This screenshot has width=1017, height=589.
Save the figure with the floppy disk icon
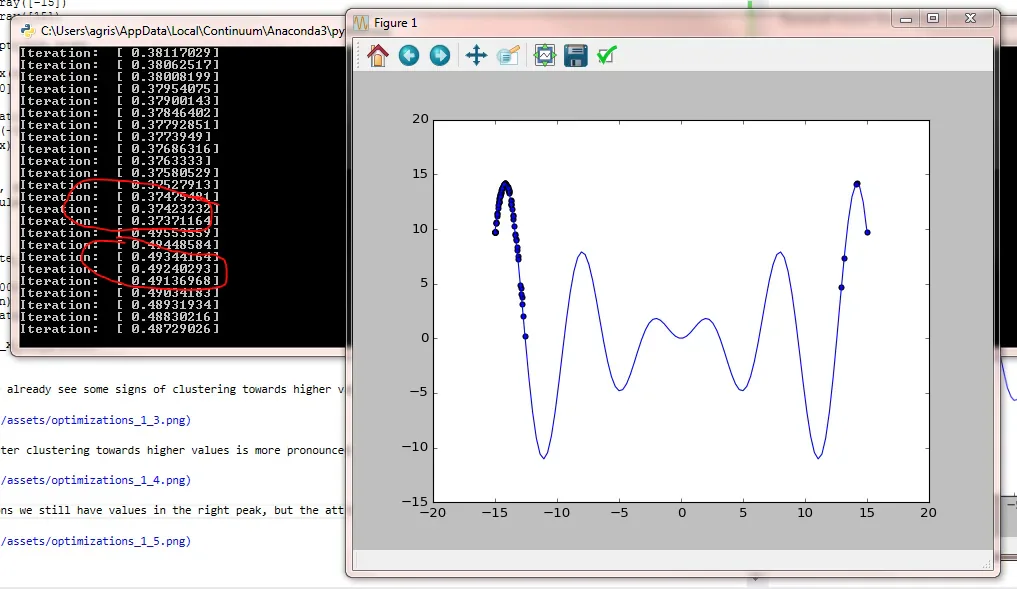point(576,55)
